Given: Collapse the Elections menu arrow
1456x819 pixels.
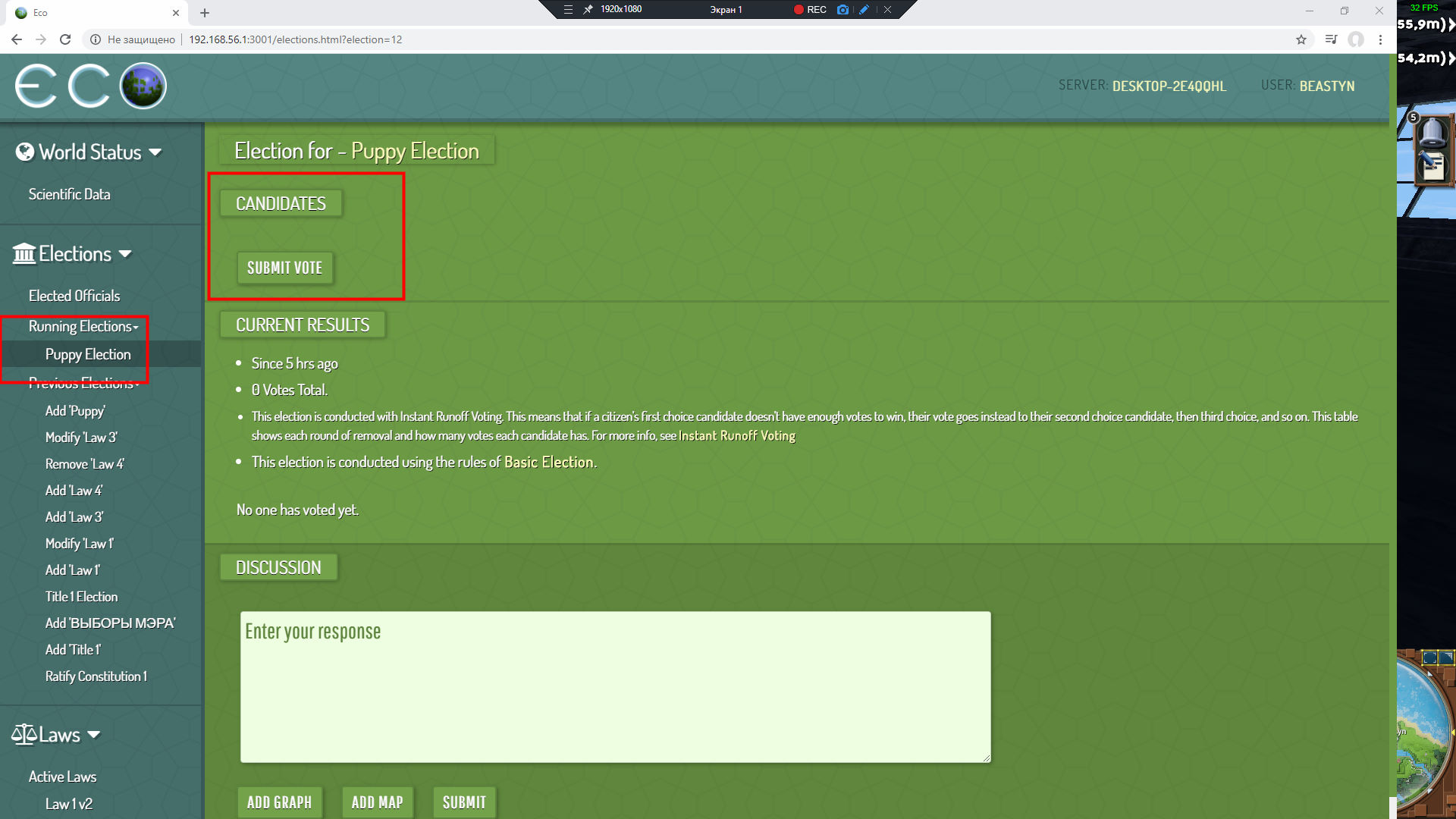Looking at the screenshot, I should (x=125, y=254).
